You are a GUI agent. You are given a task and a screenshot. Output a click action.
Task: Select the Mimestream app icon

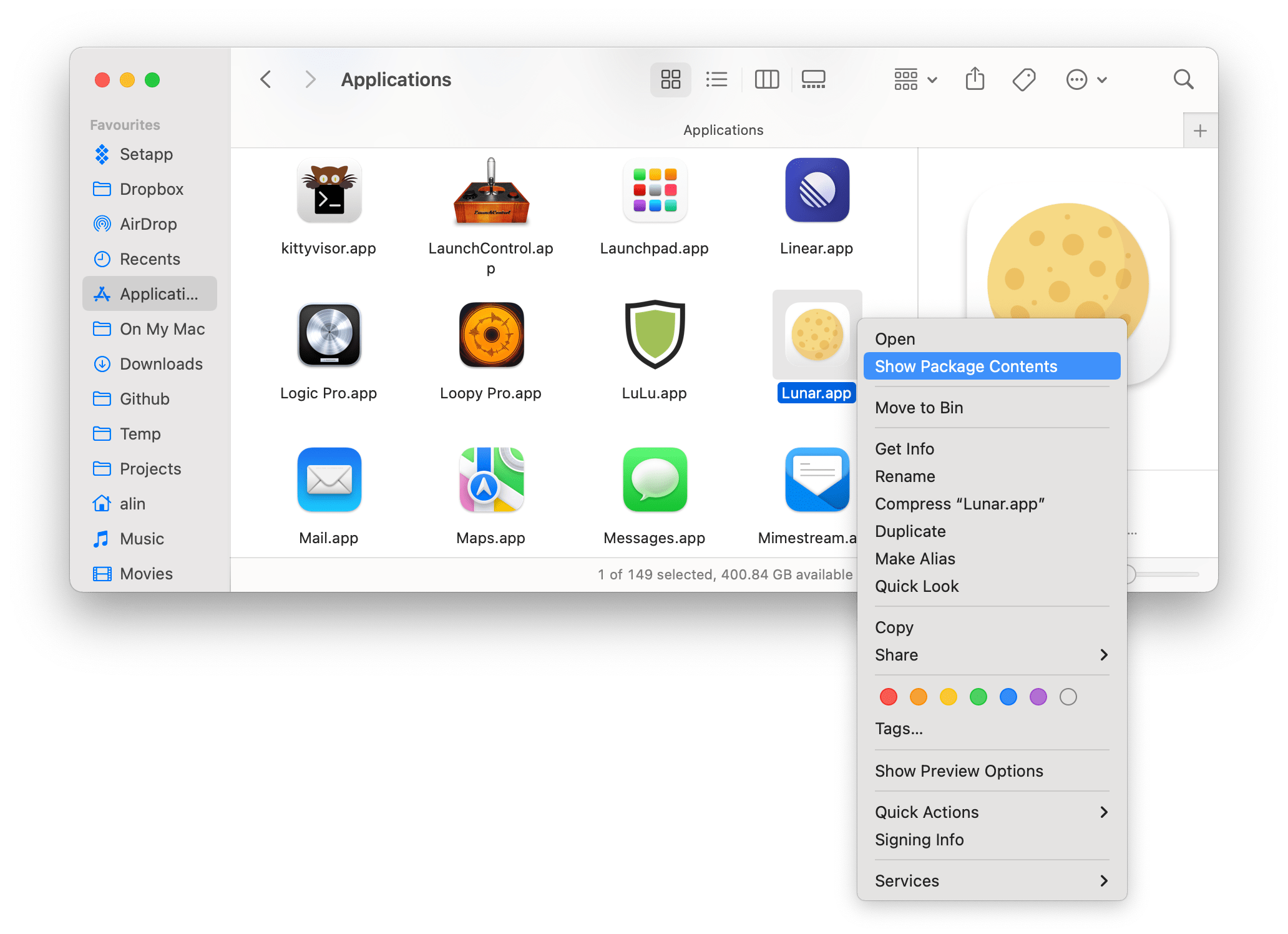point(817,480)
